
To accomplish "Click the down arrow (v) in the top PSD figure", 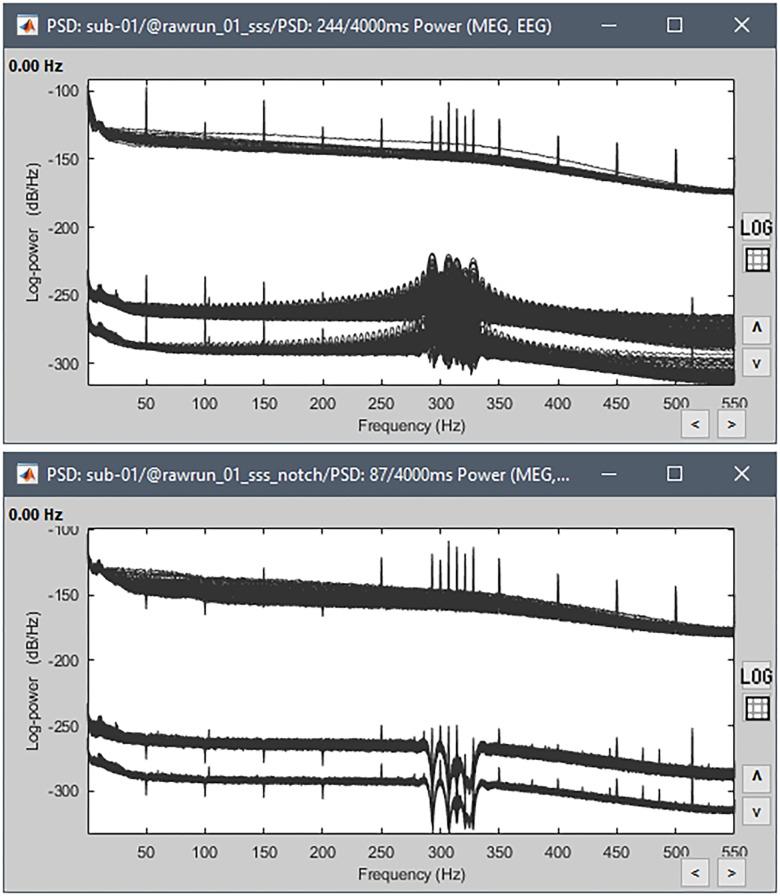I will 757,361.
